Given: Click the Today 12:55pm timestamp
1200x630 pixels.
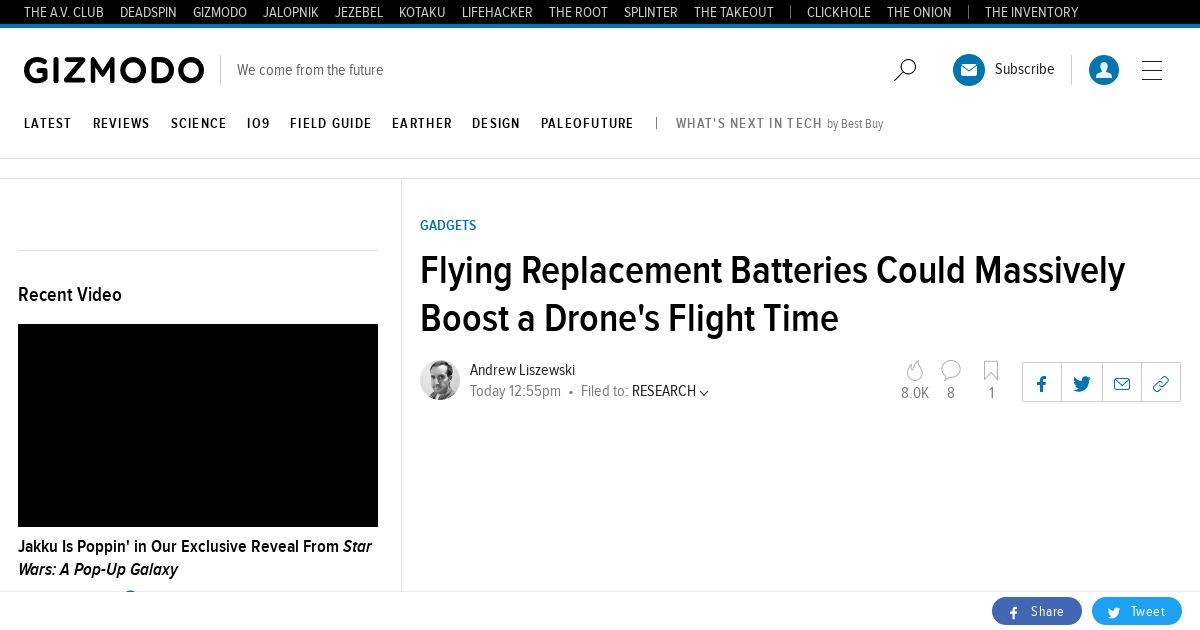Looking at the screenshot, I should click(x=515, y=392).
